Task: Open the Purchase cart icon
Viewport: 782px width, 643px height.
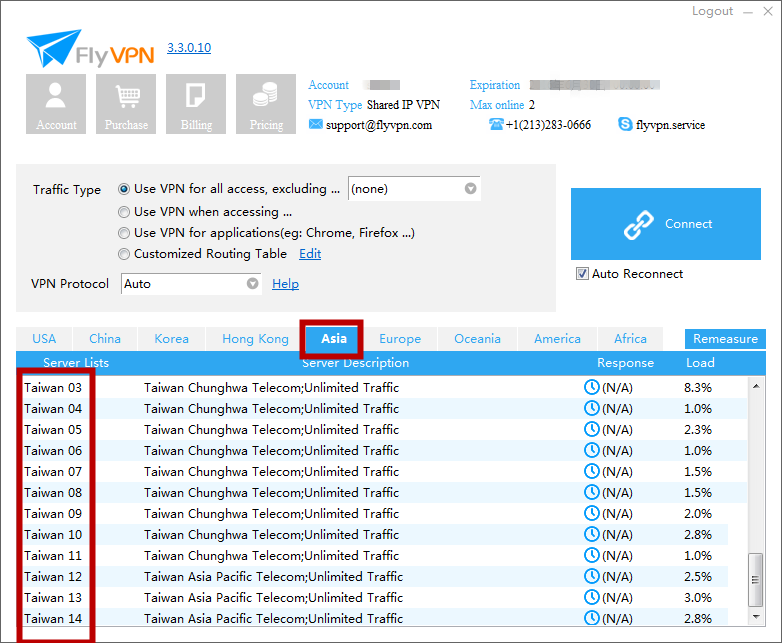Action: [x=126, y=104]
